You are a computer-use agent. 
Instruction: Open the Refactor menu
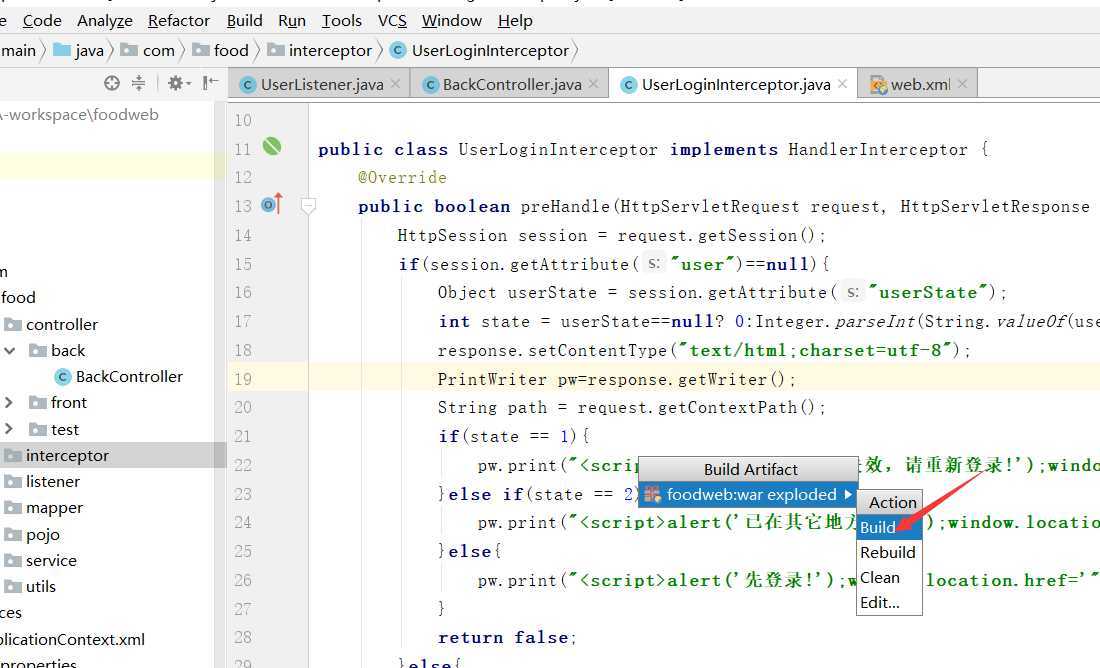coord(179,21)
